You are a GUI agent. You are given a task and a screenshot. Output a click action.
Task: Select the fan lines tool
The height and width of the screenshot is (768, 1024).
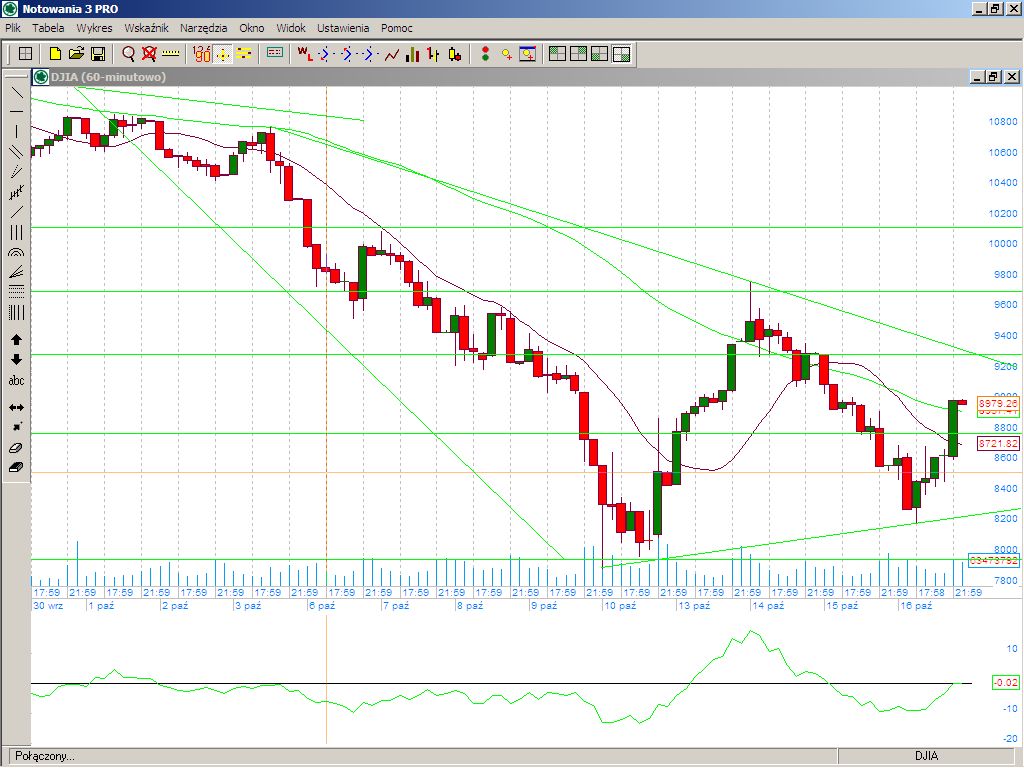pos(16,272)
